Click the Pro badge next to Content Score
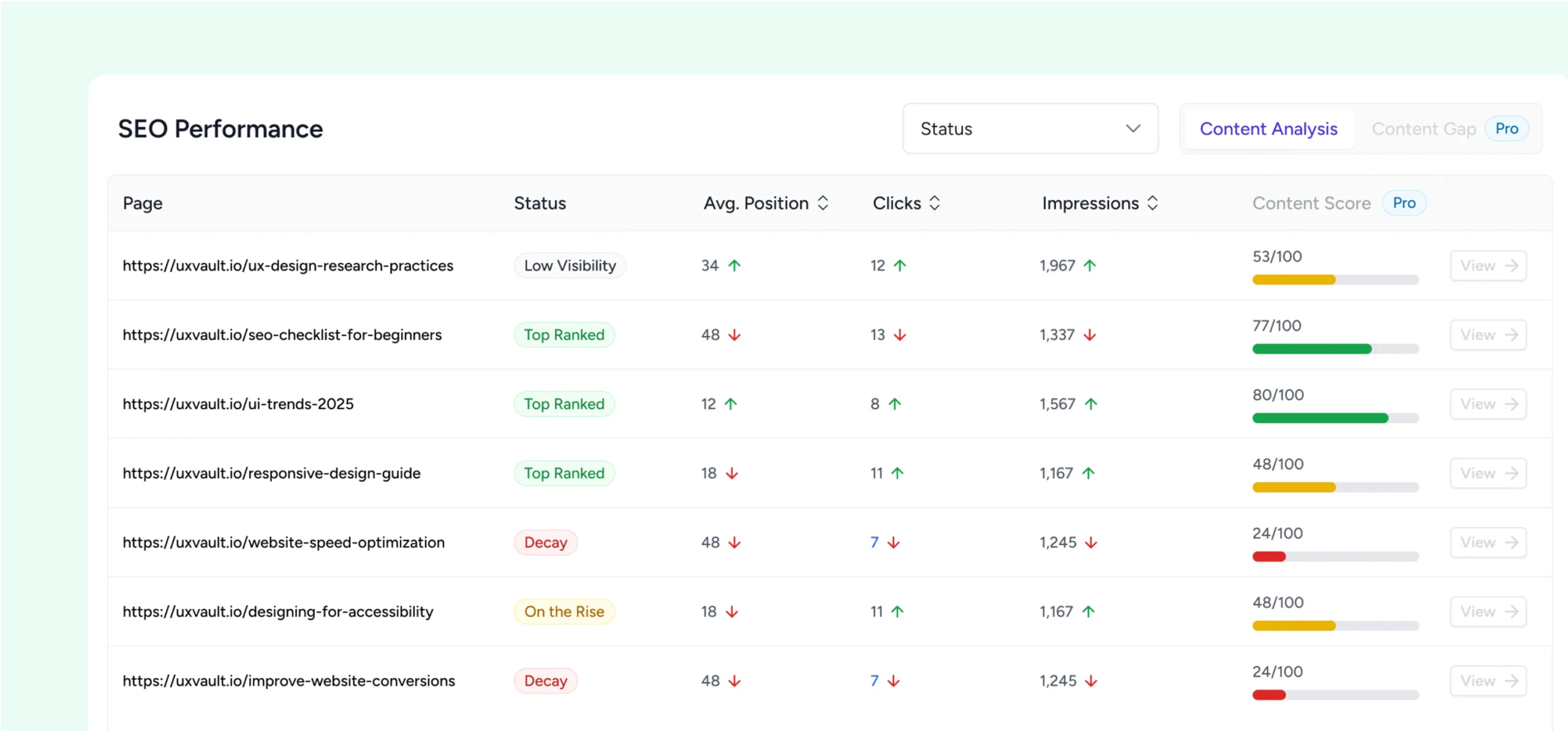Screen dimensions: 1568x731 [1404, 203]
